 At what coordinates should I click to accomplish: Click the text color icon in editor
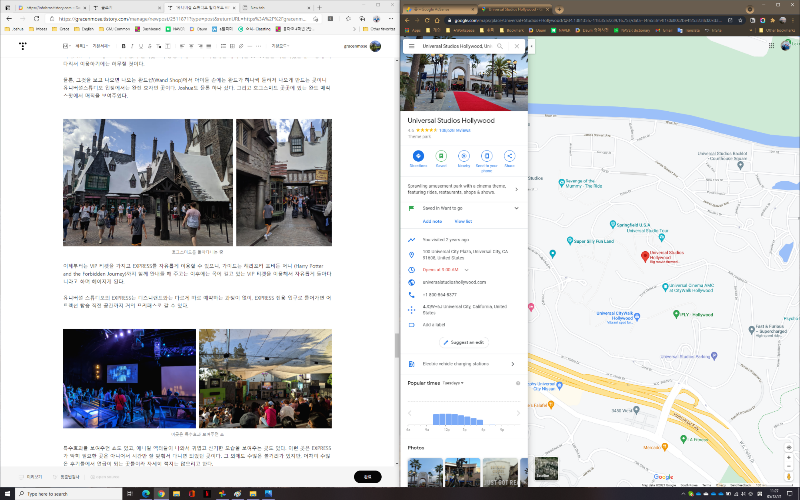tap(159, 46)
